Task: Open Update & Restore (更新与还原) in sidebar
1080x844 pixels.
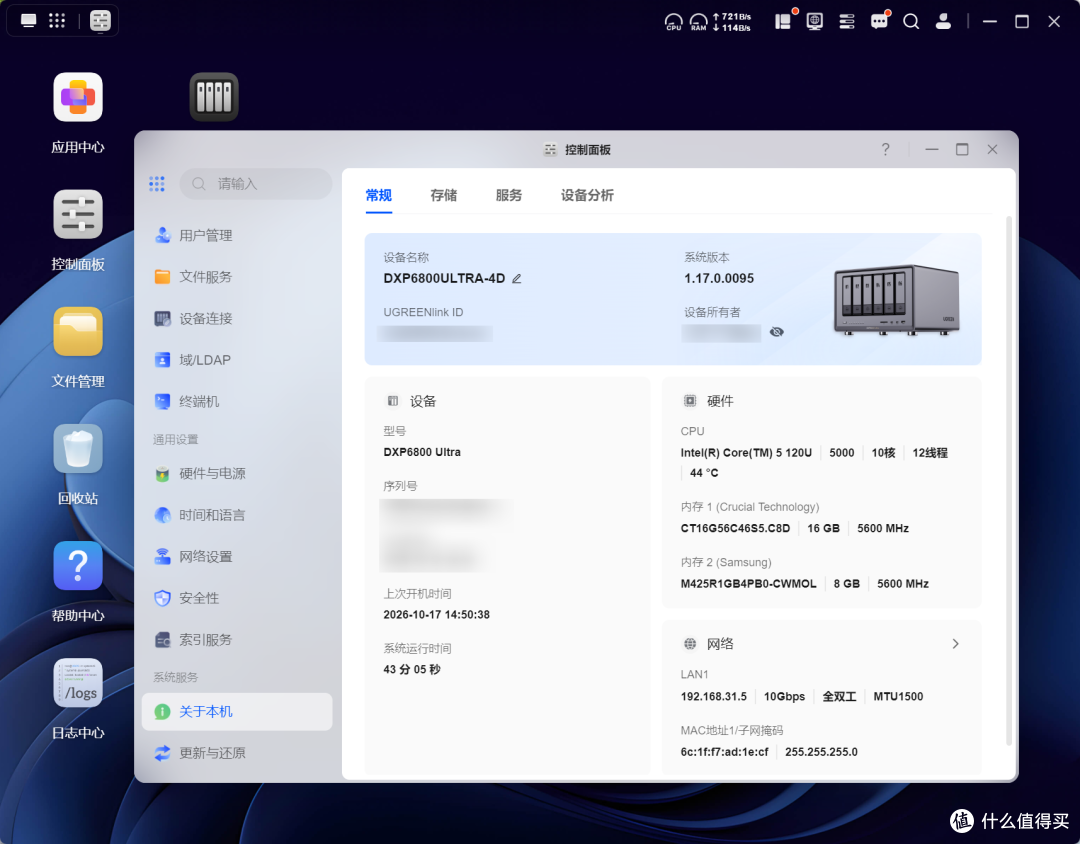Action: coord(237,753)
